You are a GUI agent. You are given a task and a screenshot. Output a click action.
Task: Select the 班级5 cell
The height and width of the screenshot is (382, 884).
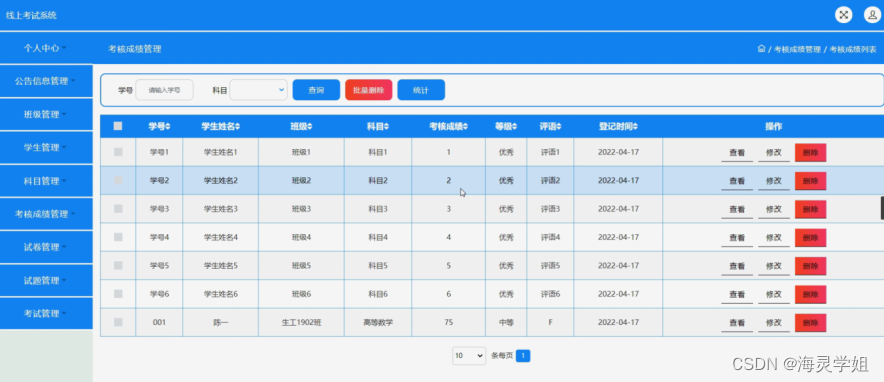coord(301,265)
